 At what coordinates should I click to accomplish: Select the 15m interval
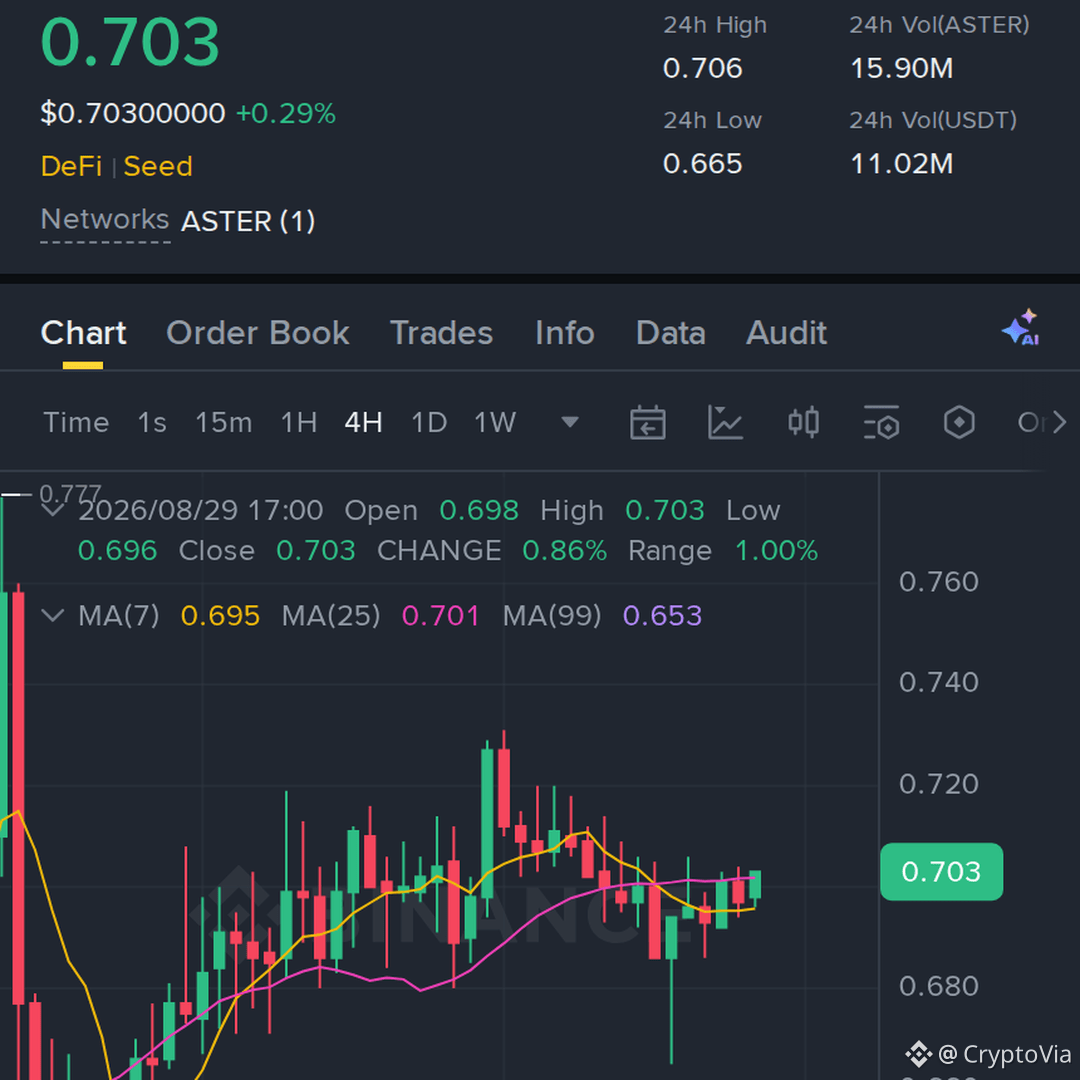[224, 422]
